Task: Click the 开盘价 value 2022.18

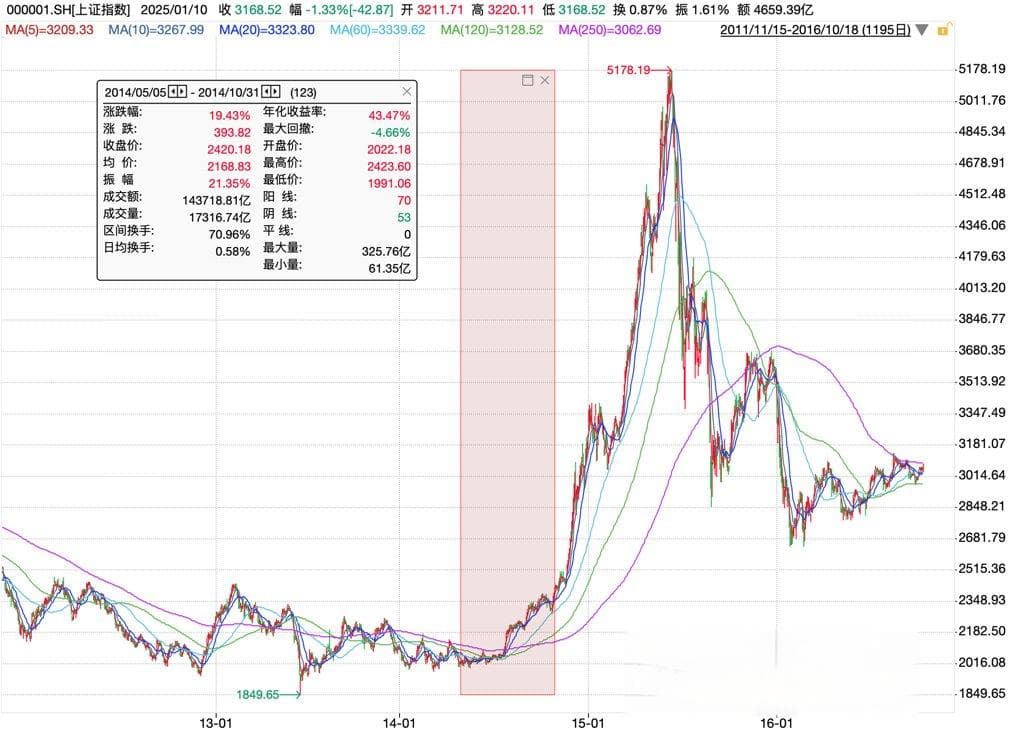Action: point(389,149)
